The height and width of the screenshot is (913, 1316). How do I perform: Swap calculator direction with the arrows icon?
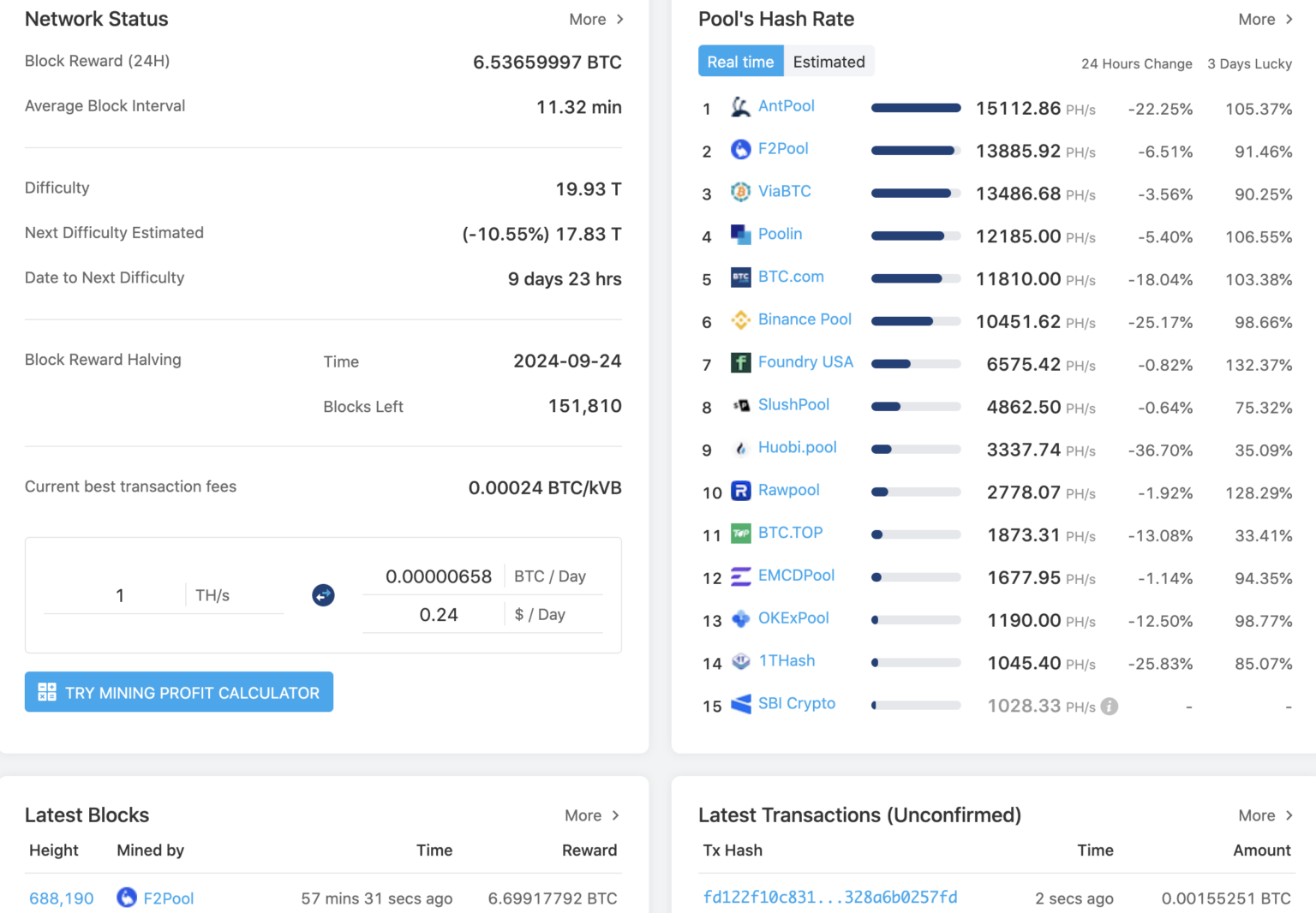point(323,595)
